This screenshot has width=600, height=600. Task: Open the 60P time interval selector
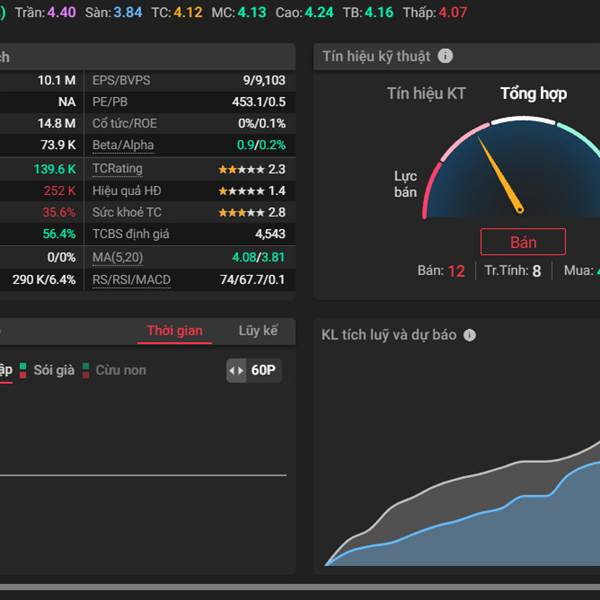tap(264, 371)
